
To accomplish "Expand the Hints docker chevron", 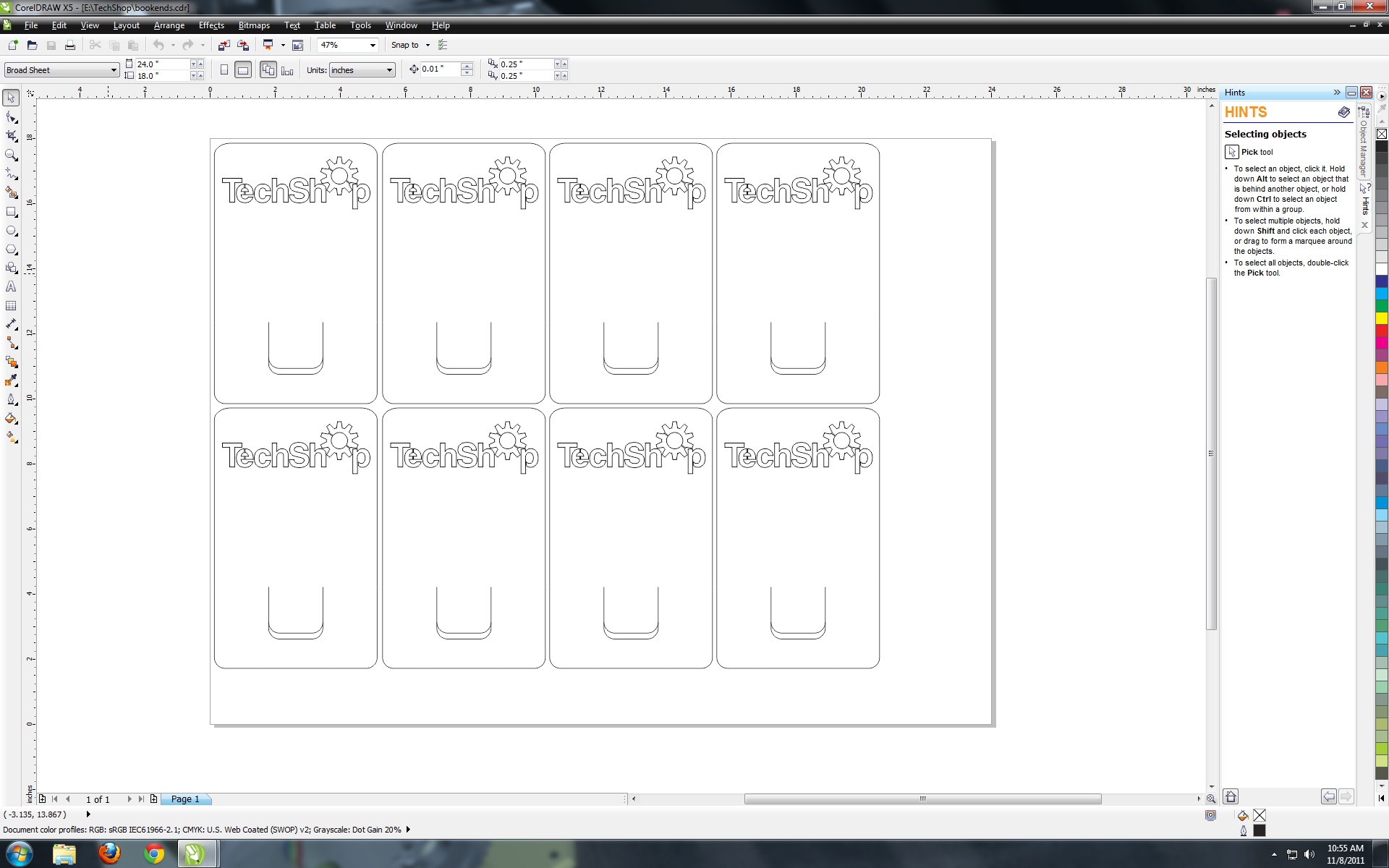I will pos(1337,93).
